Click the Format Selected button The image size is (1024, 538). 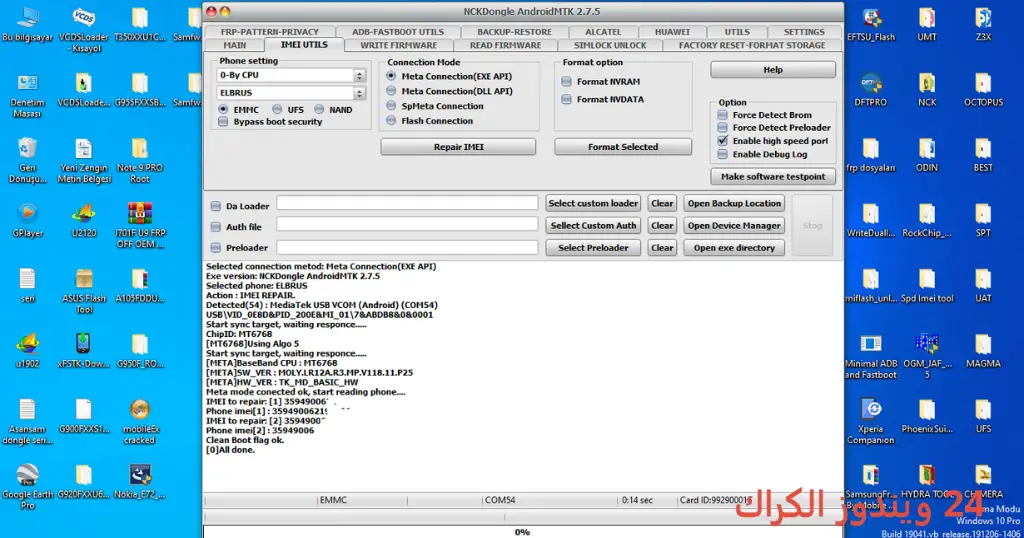pyautogui.click(x=623, y=147)
